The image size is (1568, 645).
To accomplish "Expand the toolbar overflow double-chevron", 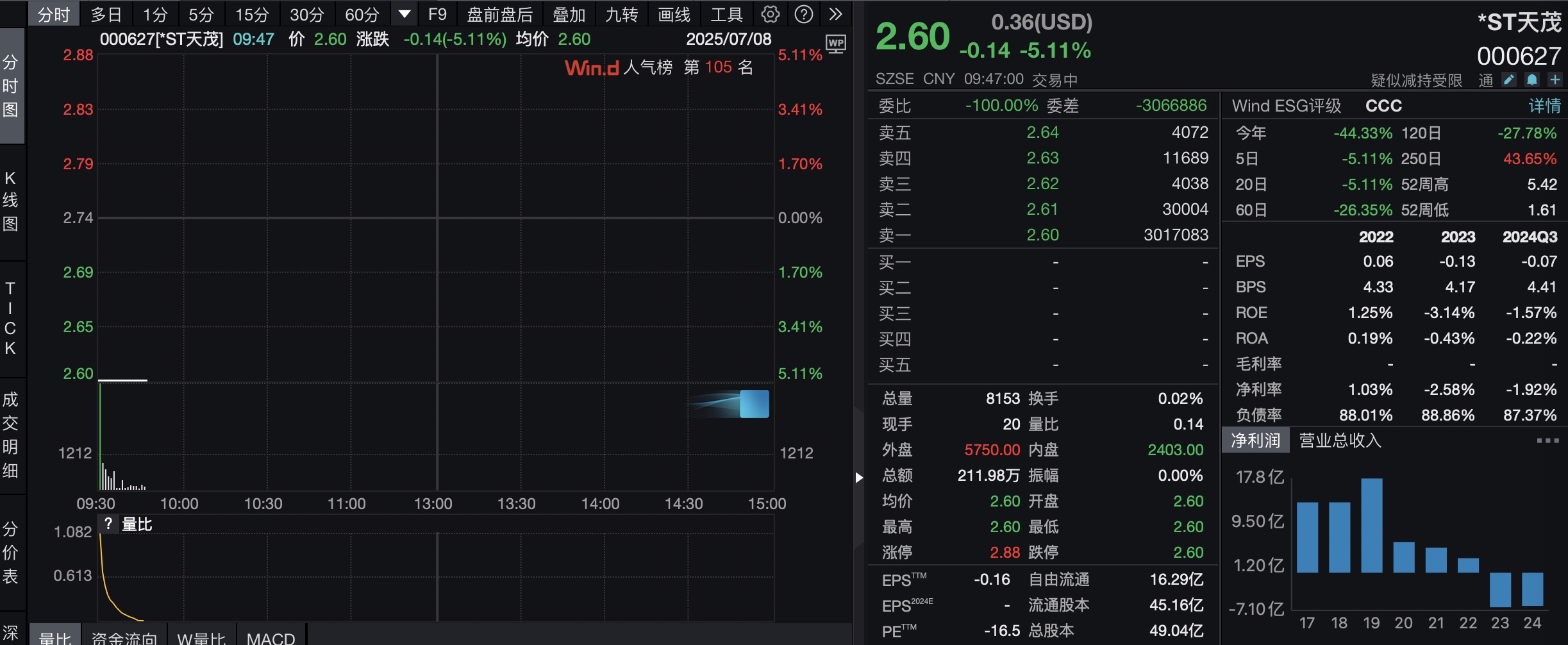I will click(835, 14).
